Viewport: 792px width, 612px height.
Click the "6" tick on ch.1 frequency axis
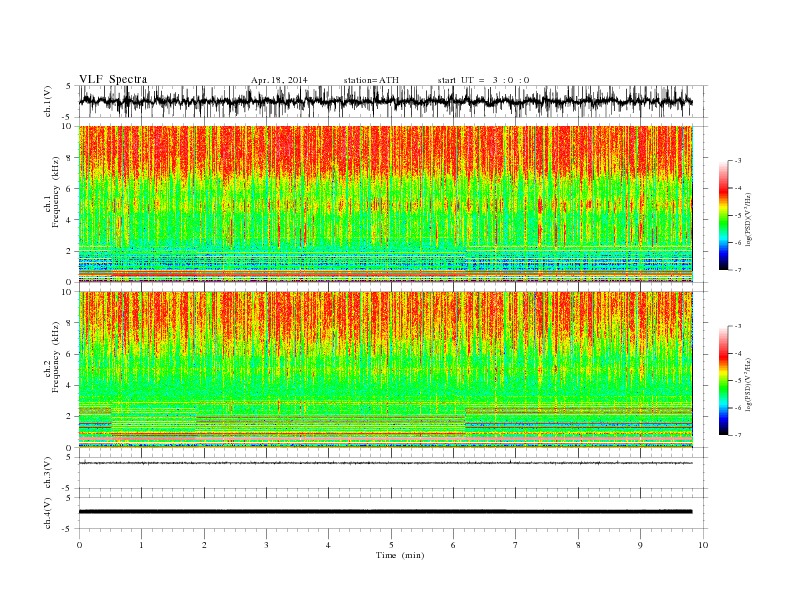click(x=69, y=189)
